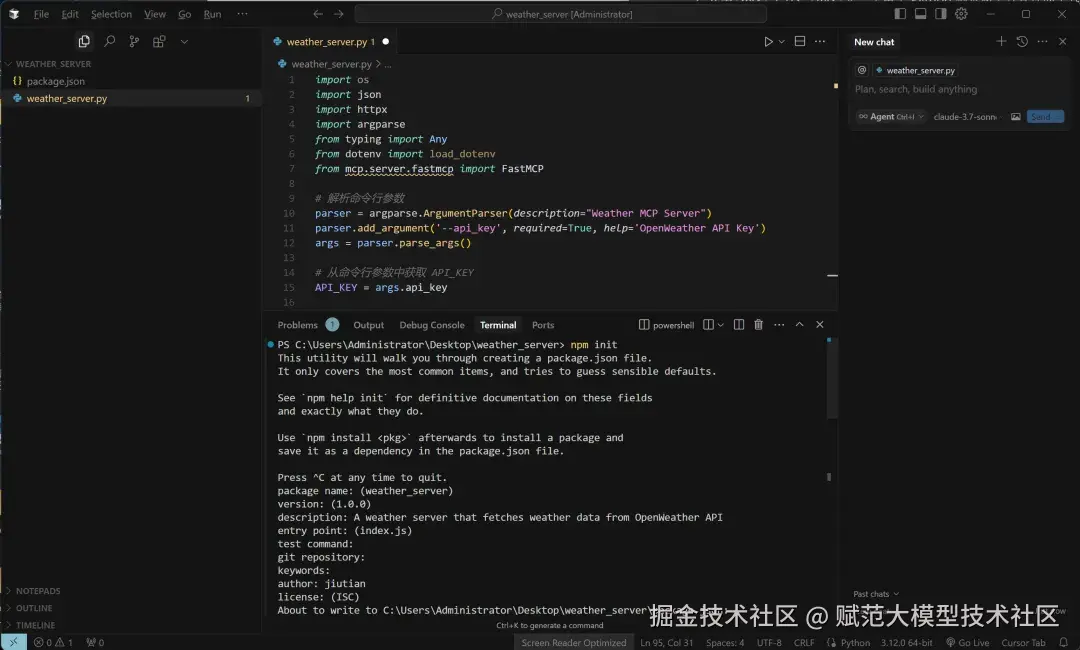The height and width of the screenshot is (650, 1080).
Task: Open the Selection menu
Action: pos(111,14)
